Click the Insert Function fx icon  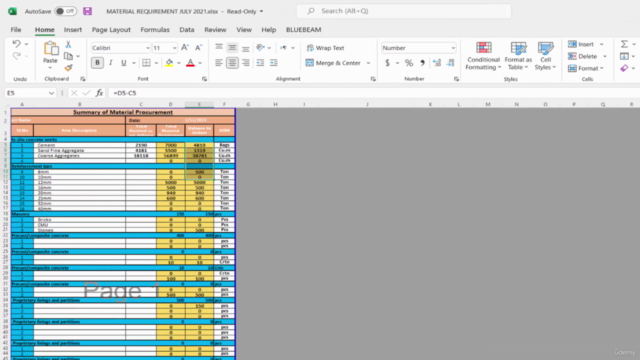coord(99,93)
